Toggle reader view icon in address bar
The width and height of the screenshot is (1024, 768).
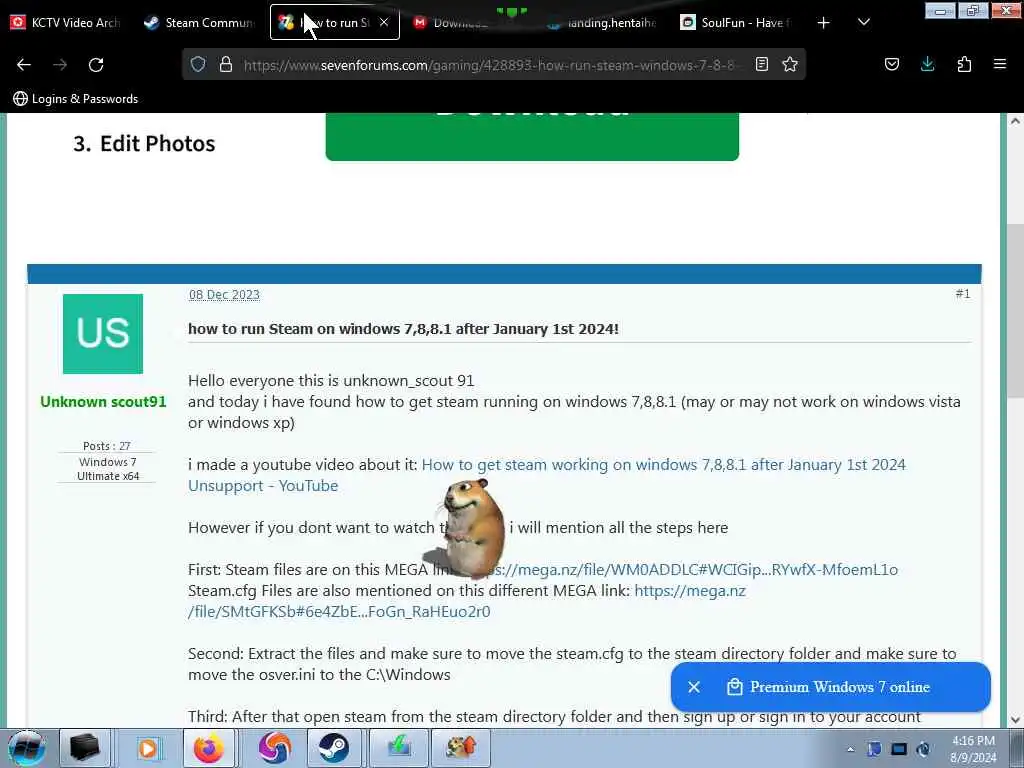761,64
